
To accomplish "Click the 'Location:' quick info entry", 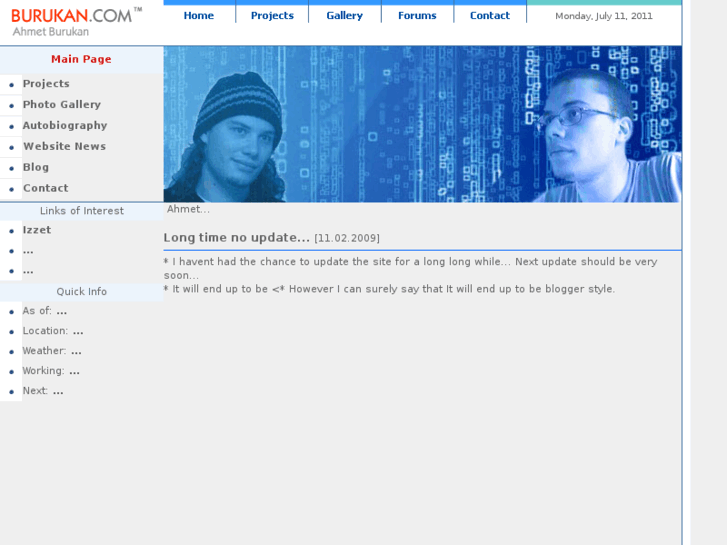I will [x=53, y=331].
